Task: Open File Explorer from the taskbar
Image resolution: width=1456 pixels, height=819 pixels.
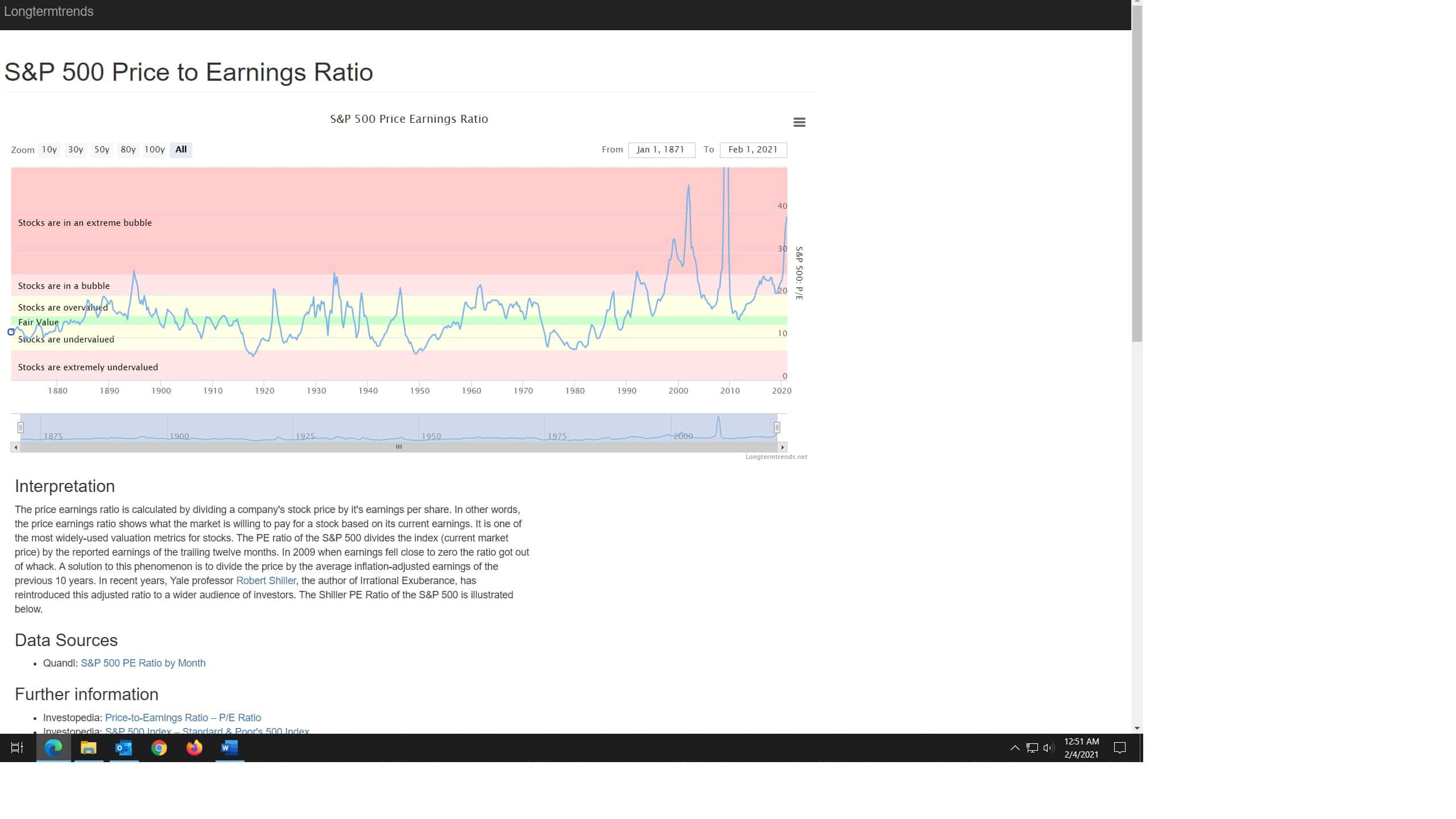Action: [89, 748]
